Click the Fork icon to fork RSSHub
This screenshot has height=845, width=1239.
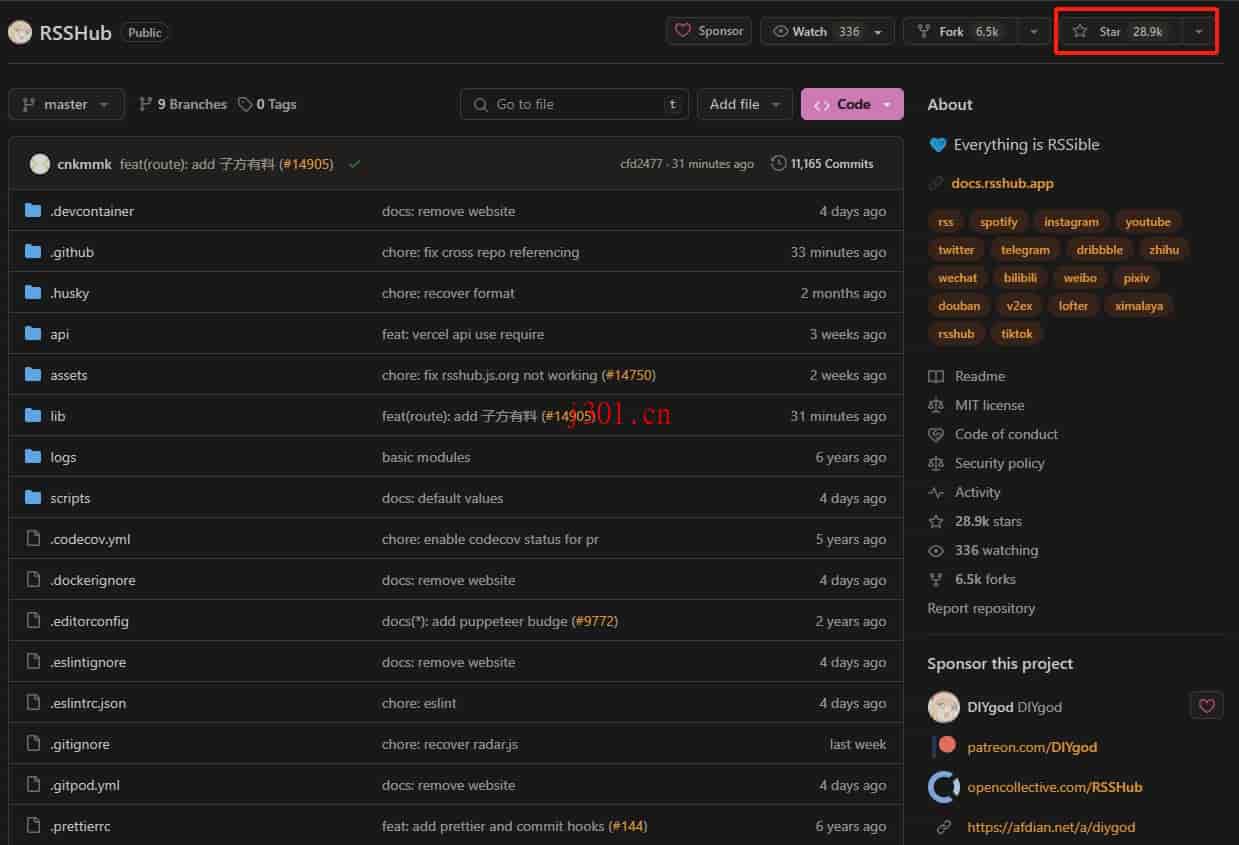click(x=923, y=31)
